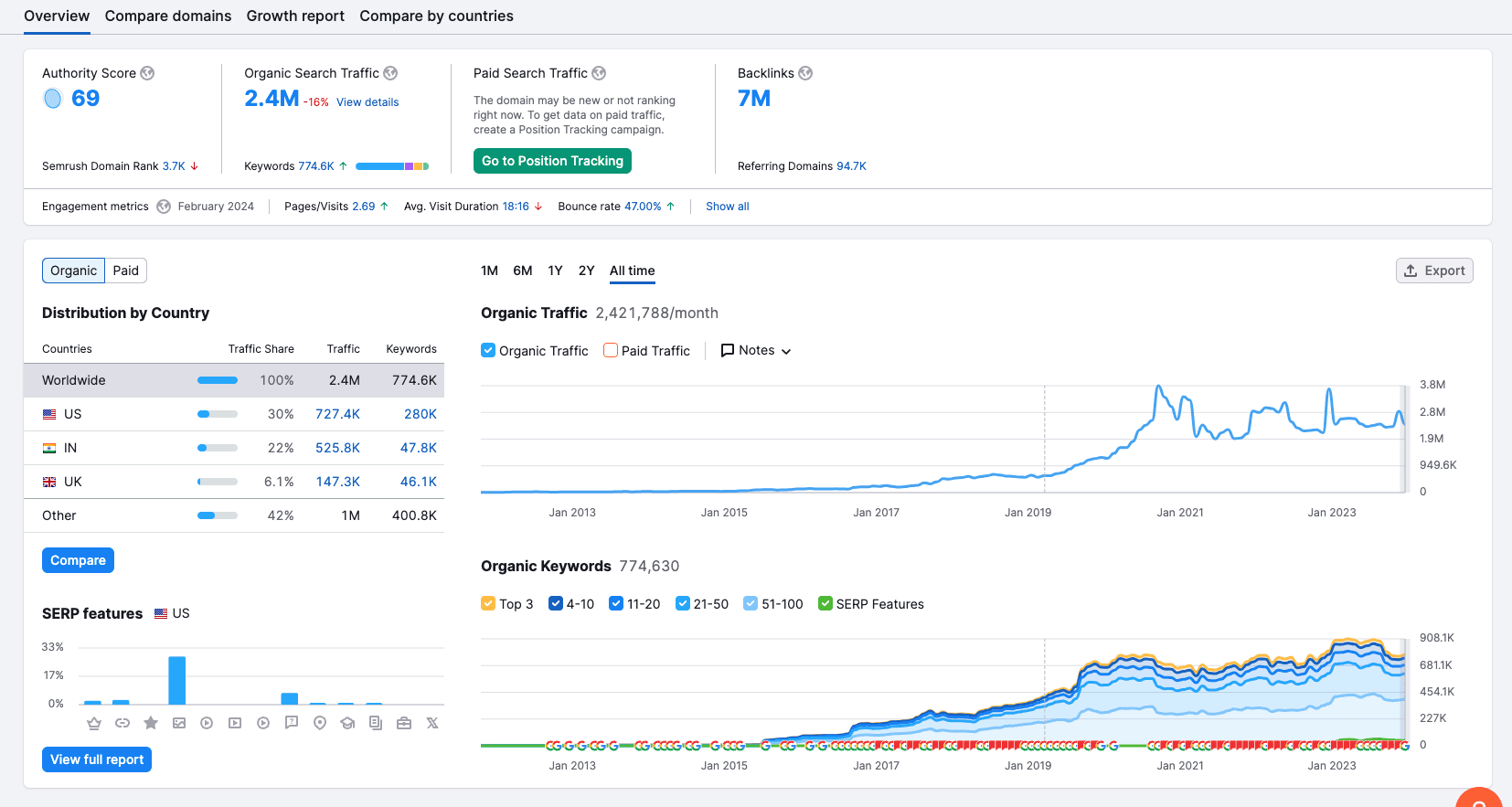
Task: Click IN keywords value 47.8K
Action: [x=419, y=448]
